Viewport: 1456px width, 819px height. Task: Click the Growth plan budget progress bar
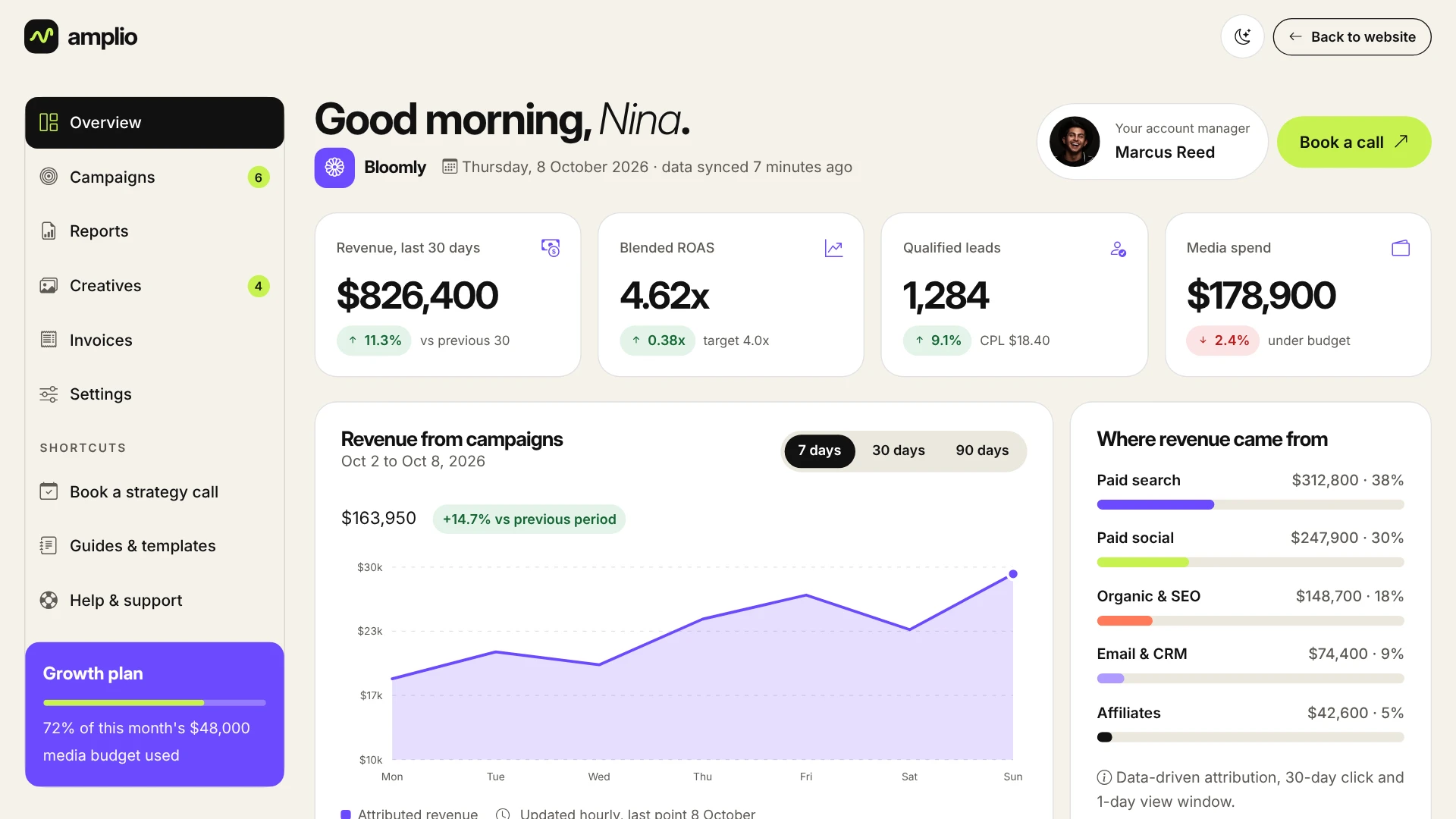coord(155,703)
